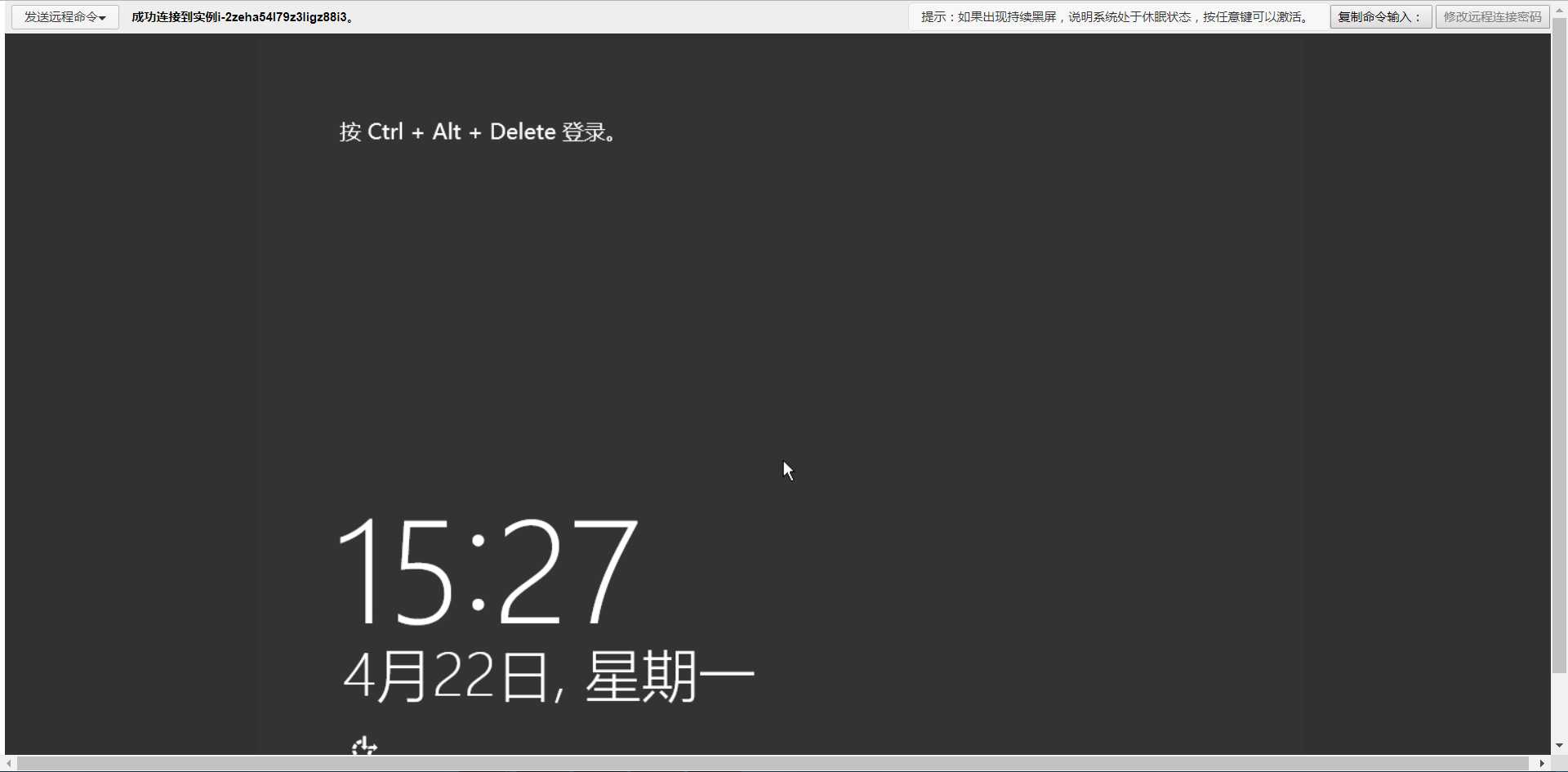This screenshot has height=772, width=1568.
Task: Click the 修改远程连接密码 button
Action: (1492, 17)
